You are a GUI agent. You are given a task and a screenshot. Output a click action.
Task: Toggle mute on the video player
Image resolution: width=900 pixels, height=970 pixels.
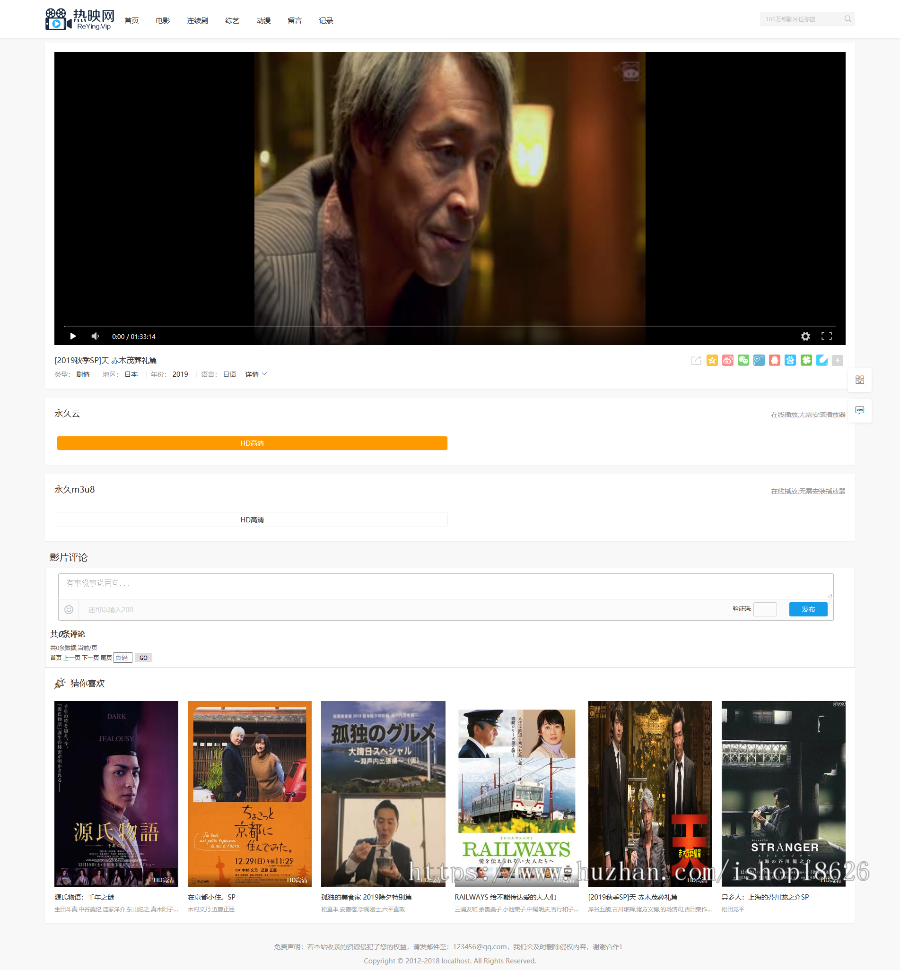pos(94,336)
